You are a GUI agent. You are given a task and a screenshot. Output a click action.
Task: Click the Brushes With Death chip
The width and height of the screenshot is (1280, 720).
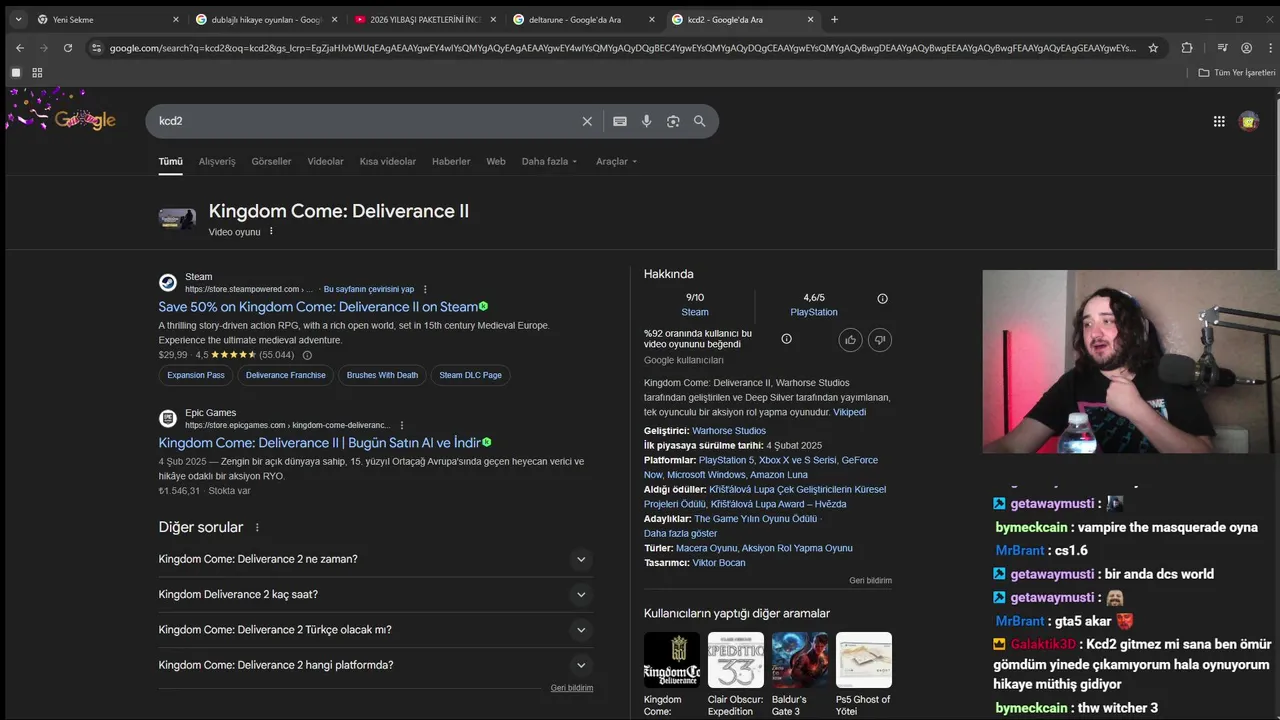[382, 375]
